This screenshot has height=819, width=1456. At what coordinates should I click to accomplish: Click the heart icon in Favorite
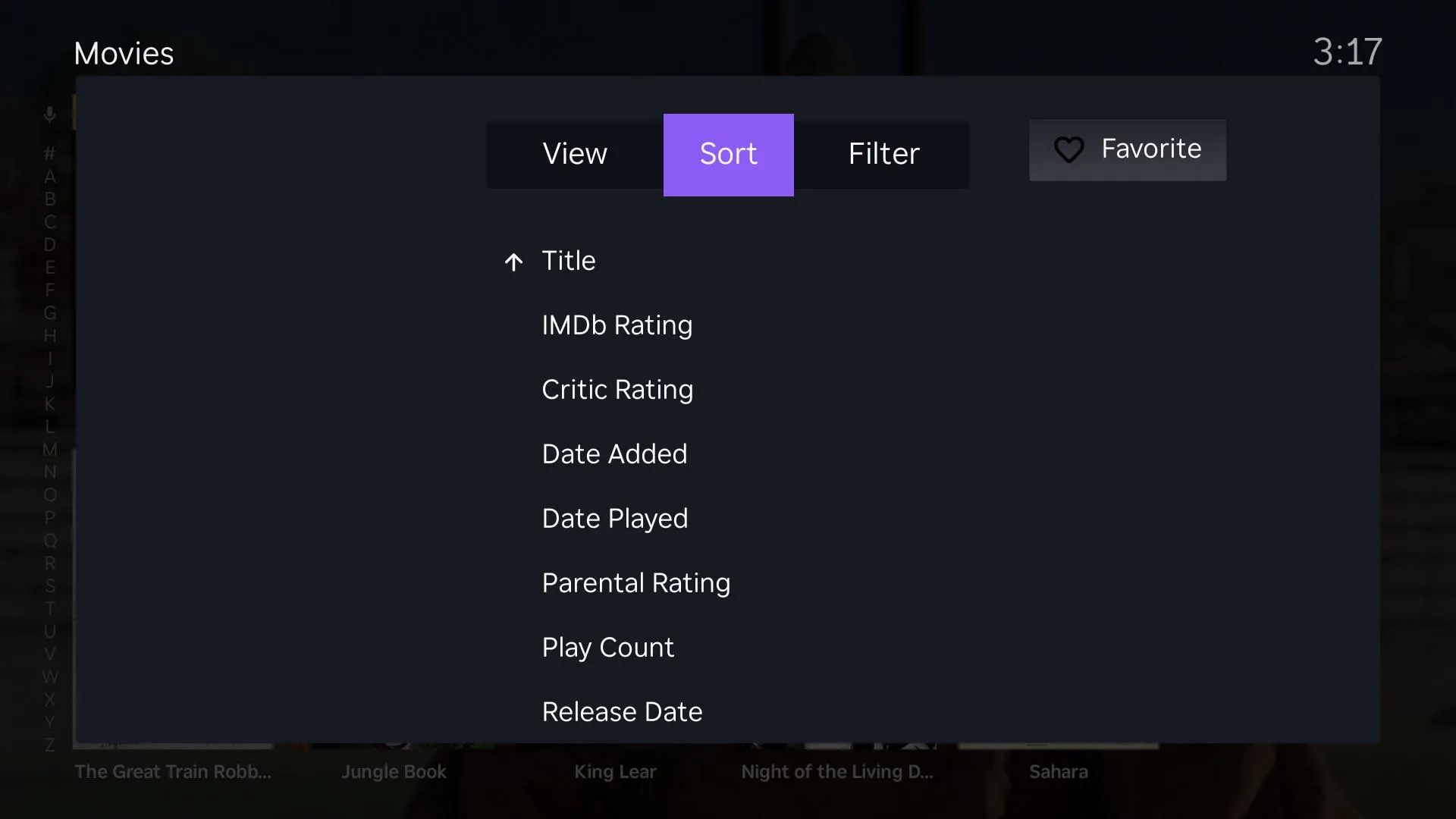1068,149
